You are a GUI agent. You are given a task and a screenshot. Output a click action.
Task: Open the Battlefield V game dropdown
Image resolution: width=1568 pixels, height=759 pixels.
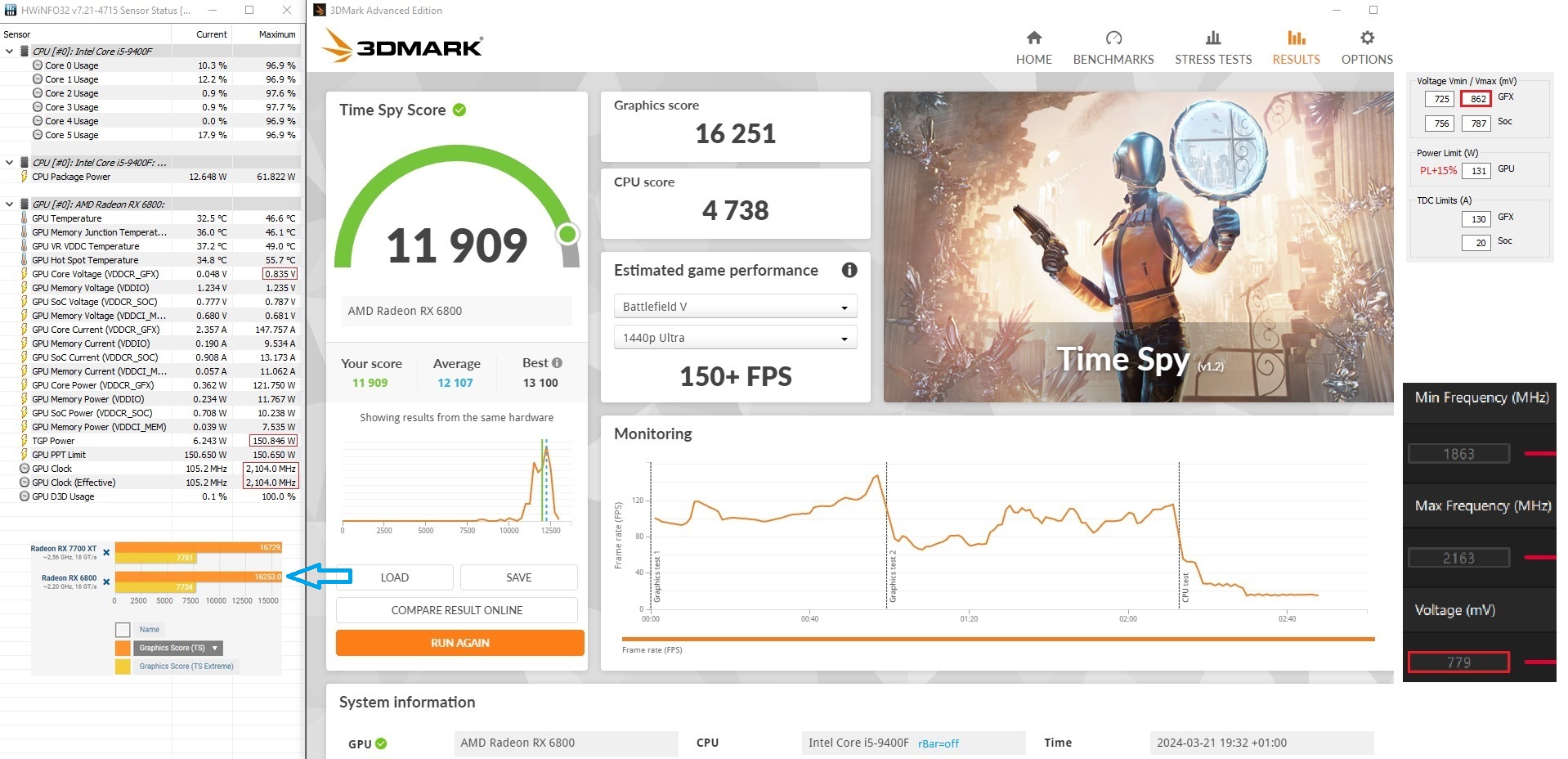click(x=735, y=307)
